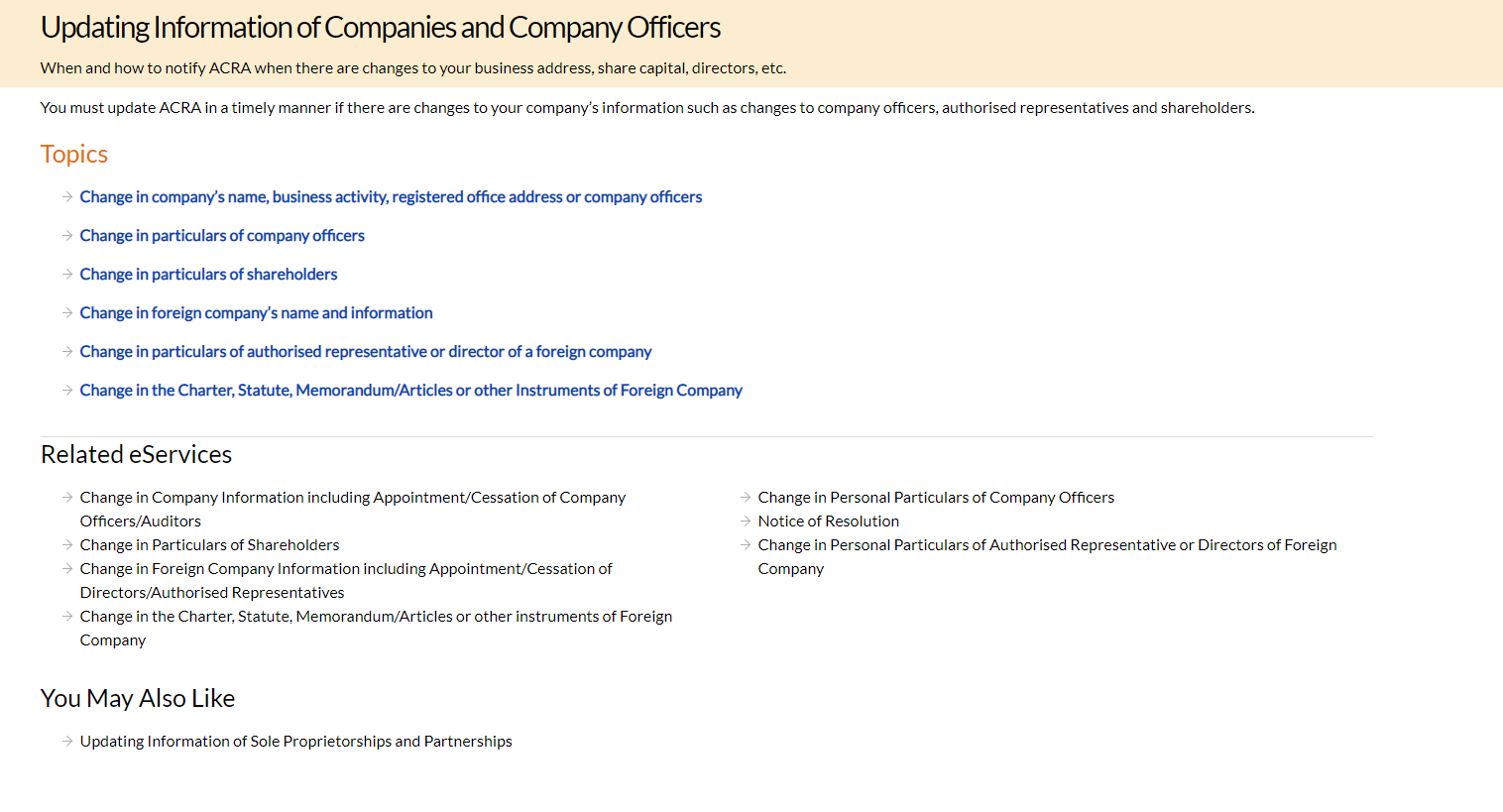1503x812 pixels.
Task: Click arrow icon beside Sole Proprietorships and Partnerships link
Action: [x=67, y=741]
